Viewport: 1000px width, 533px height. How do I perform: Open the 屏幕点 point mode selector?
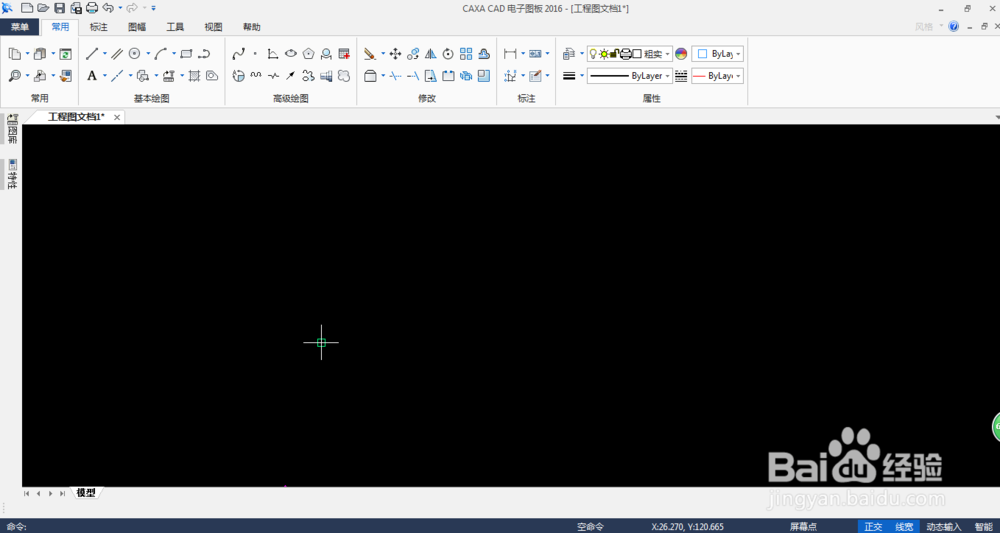point(803,527)
